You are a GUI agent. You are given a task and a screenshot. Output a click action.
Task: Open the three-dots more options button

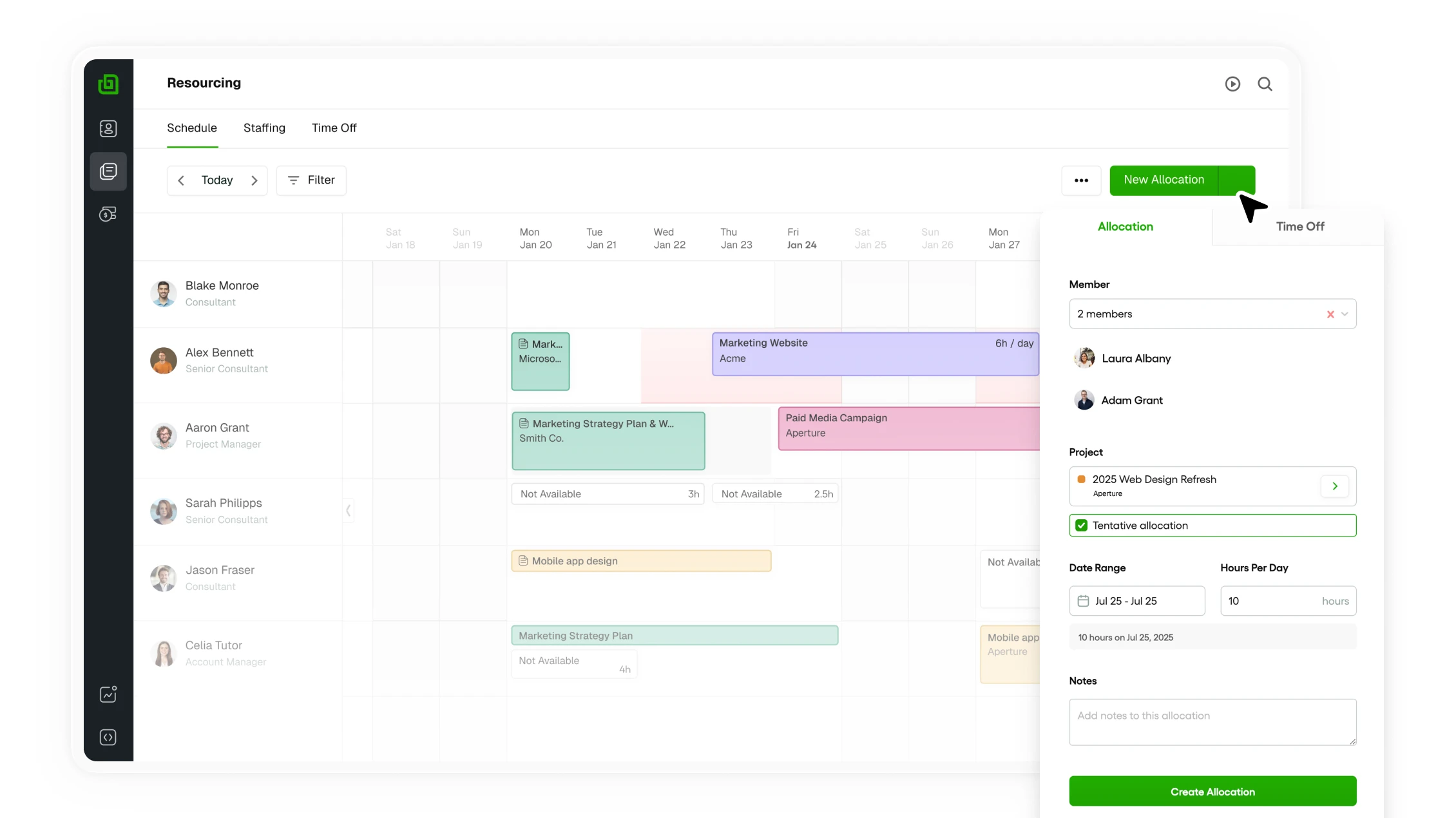[1081, 180]
